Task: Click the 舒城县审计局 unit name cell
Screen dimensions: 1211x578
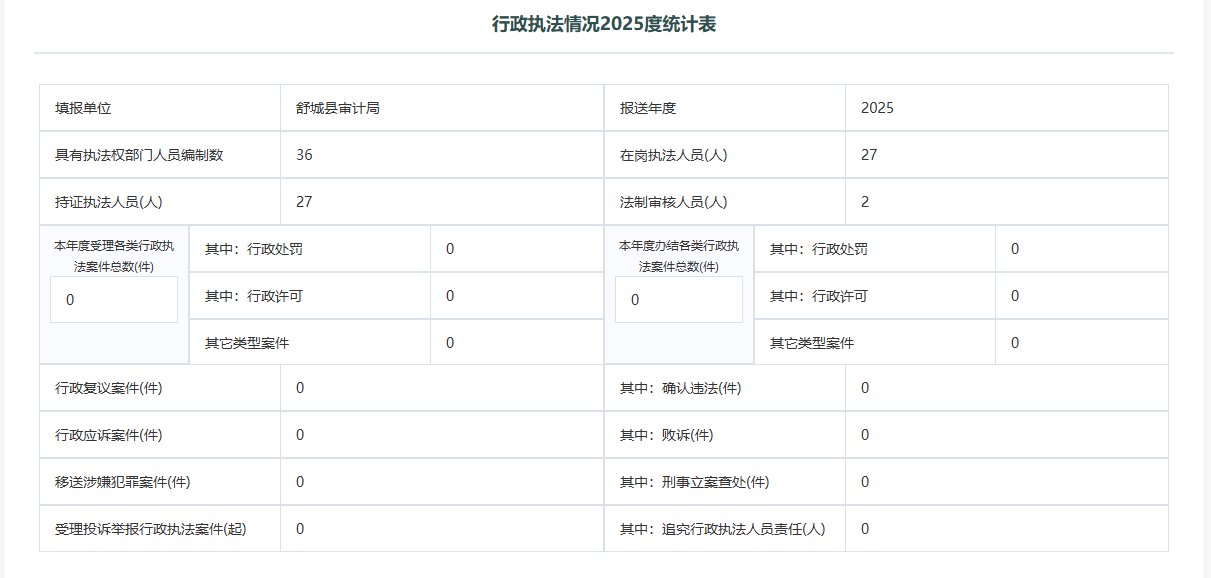Action: coord(338,108)
